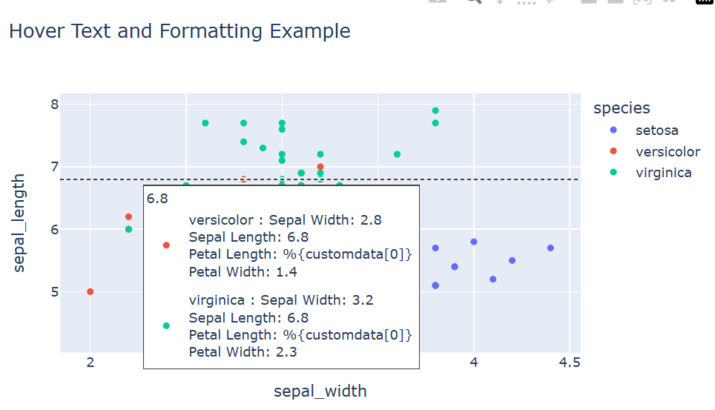Image resolution: width=715 pixels, height=410 pixels.
Task: Click the Plotly logo icon
Action: [x=705, y=2]
